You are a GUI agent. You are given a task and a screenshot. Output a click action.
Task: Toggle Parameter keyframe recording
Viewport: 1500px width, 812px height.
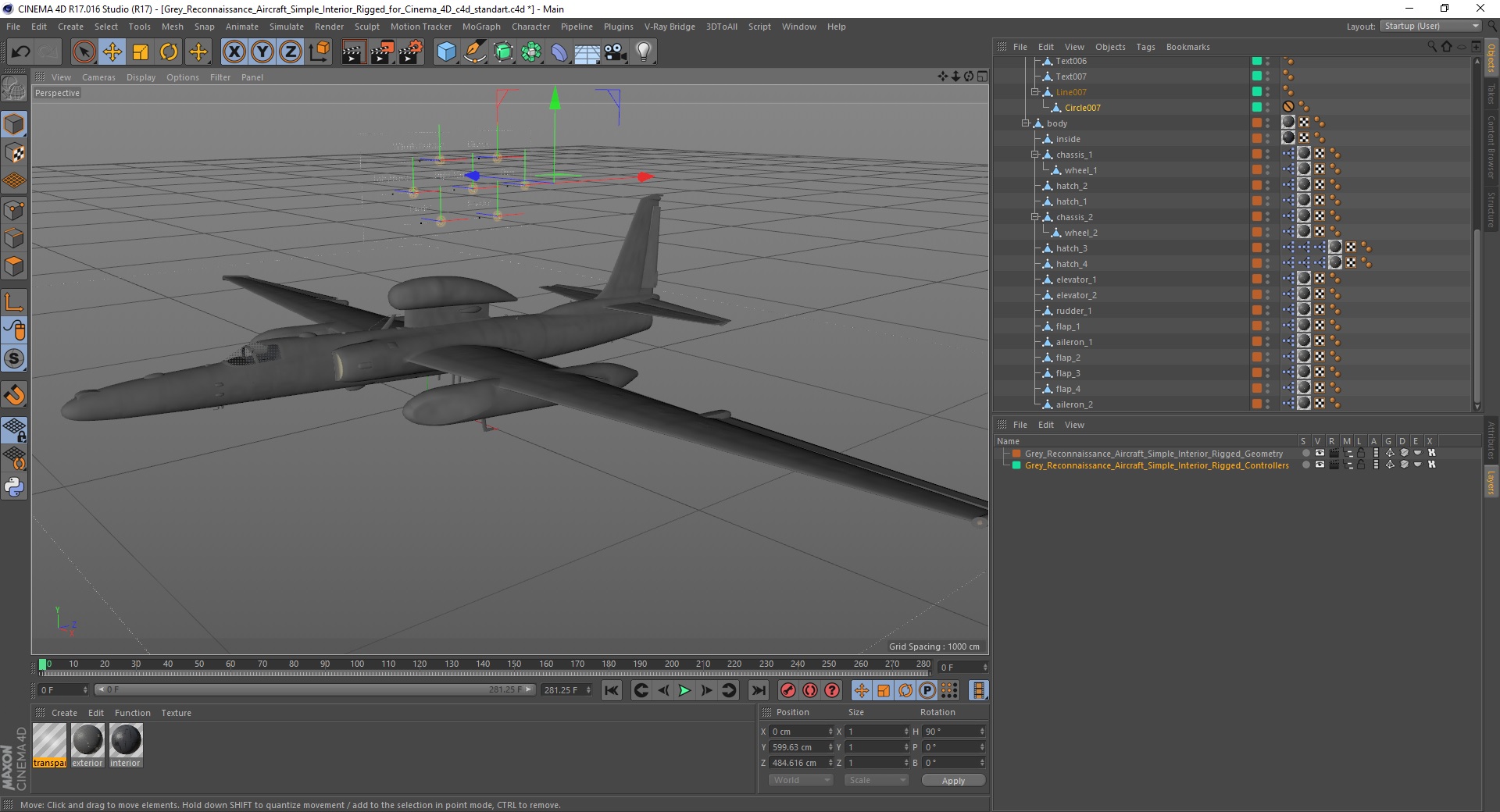click(927, 690)
